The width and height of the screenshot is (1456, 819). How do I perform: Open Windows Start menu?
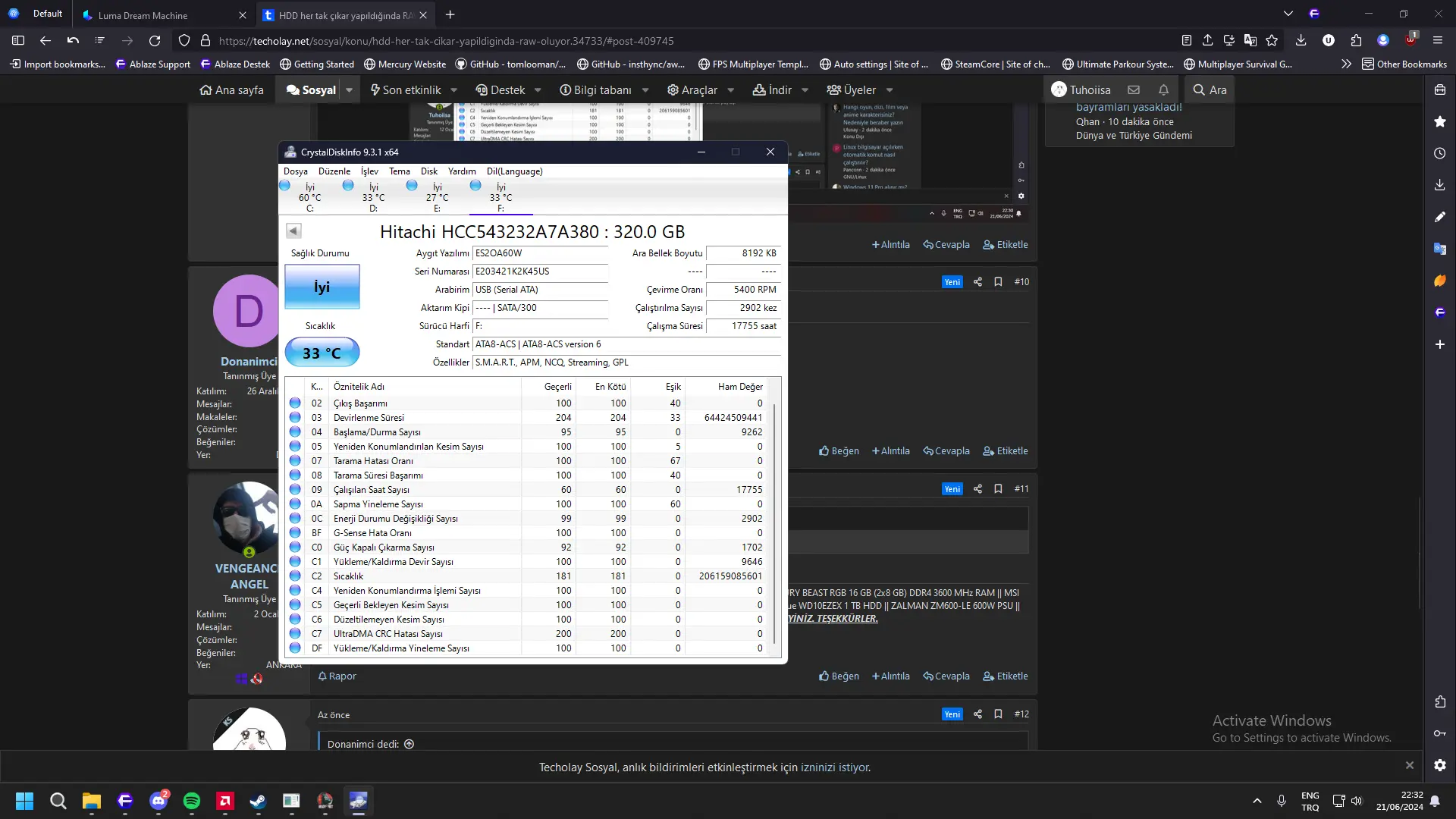(24, 801)
